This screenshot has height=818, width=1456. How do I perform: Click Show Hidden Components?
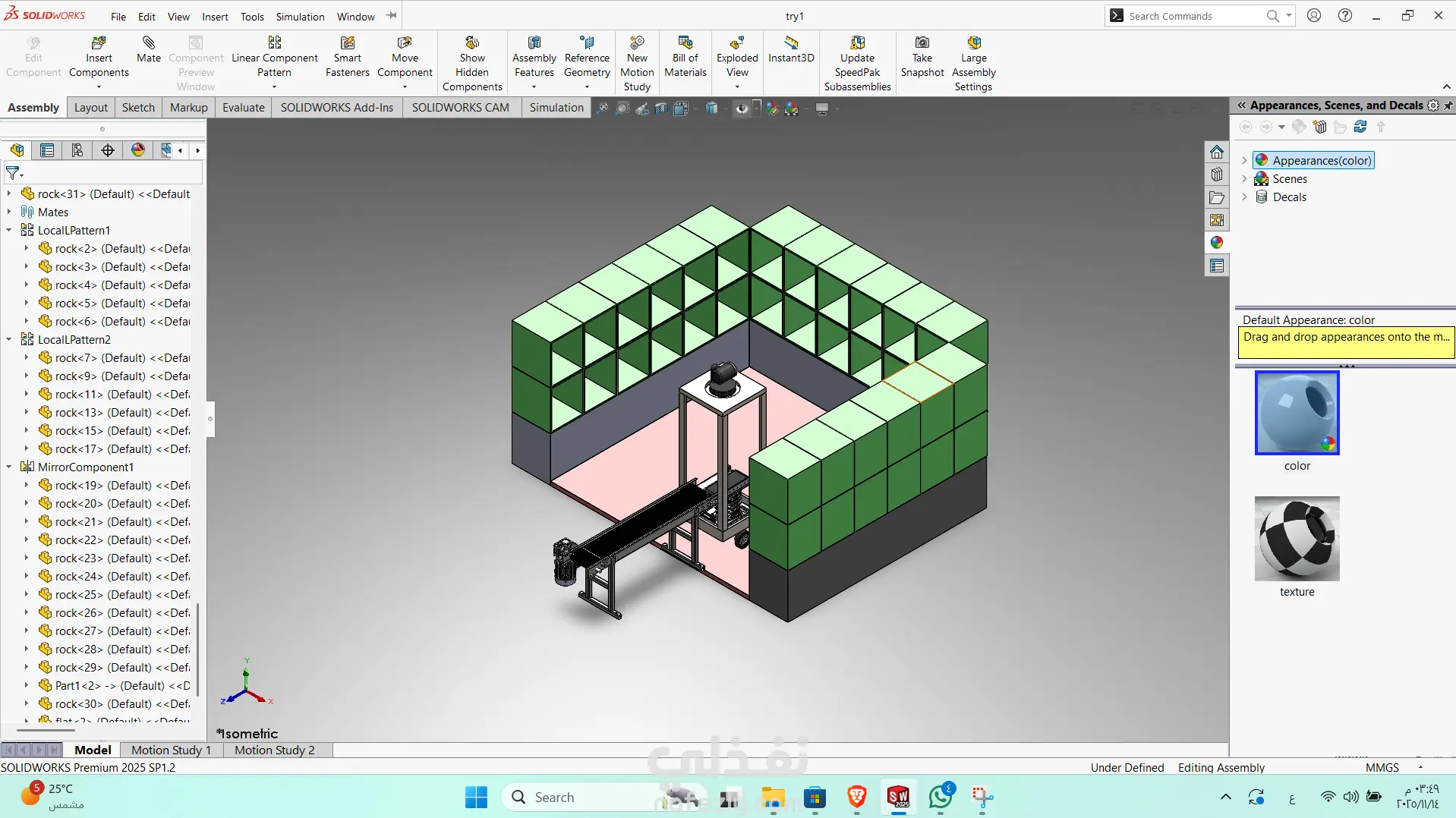point(472,64)
